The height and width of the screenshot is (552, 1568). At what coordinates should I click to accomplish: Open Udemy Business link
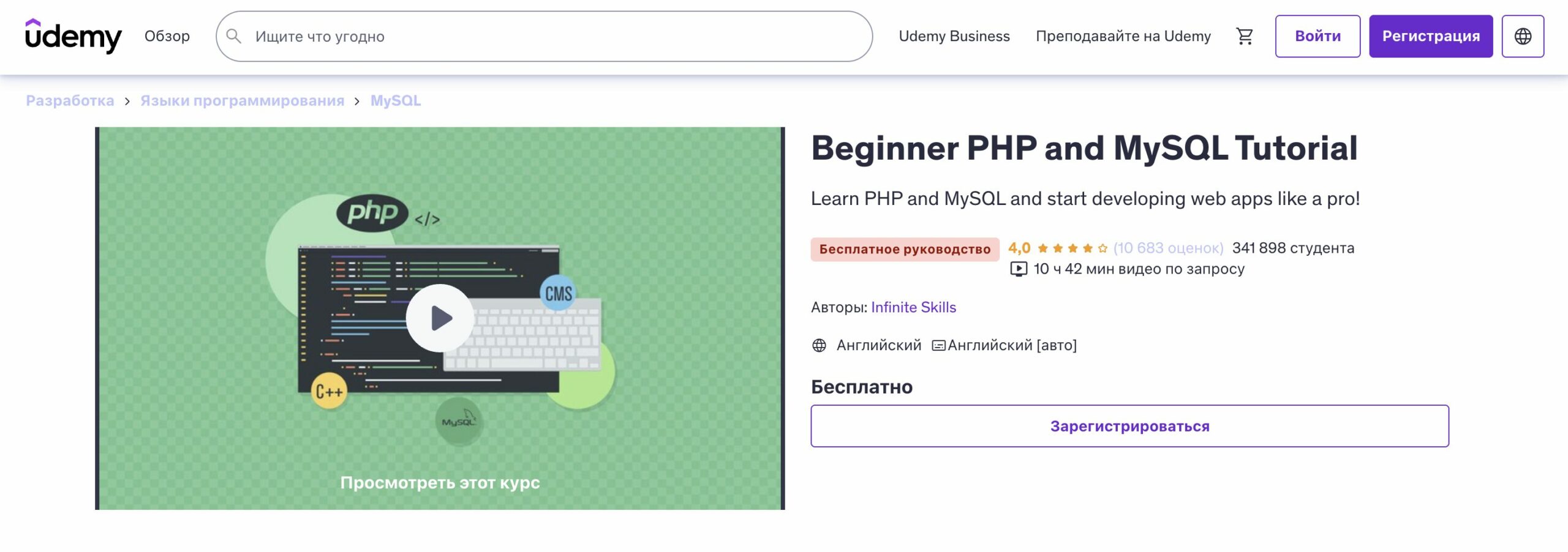954,36
